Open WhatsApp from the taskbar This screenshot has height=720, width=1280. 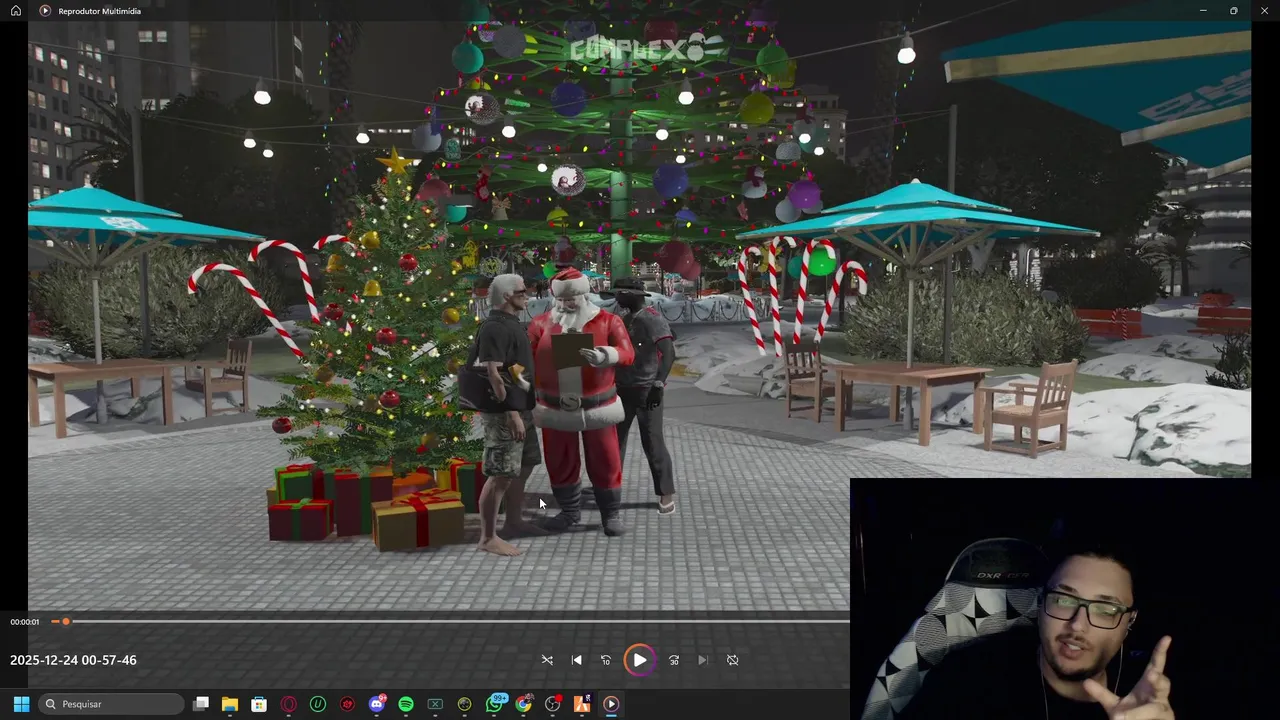click(x=495, y=704)
